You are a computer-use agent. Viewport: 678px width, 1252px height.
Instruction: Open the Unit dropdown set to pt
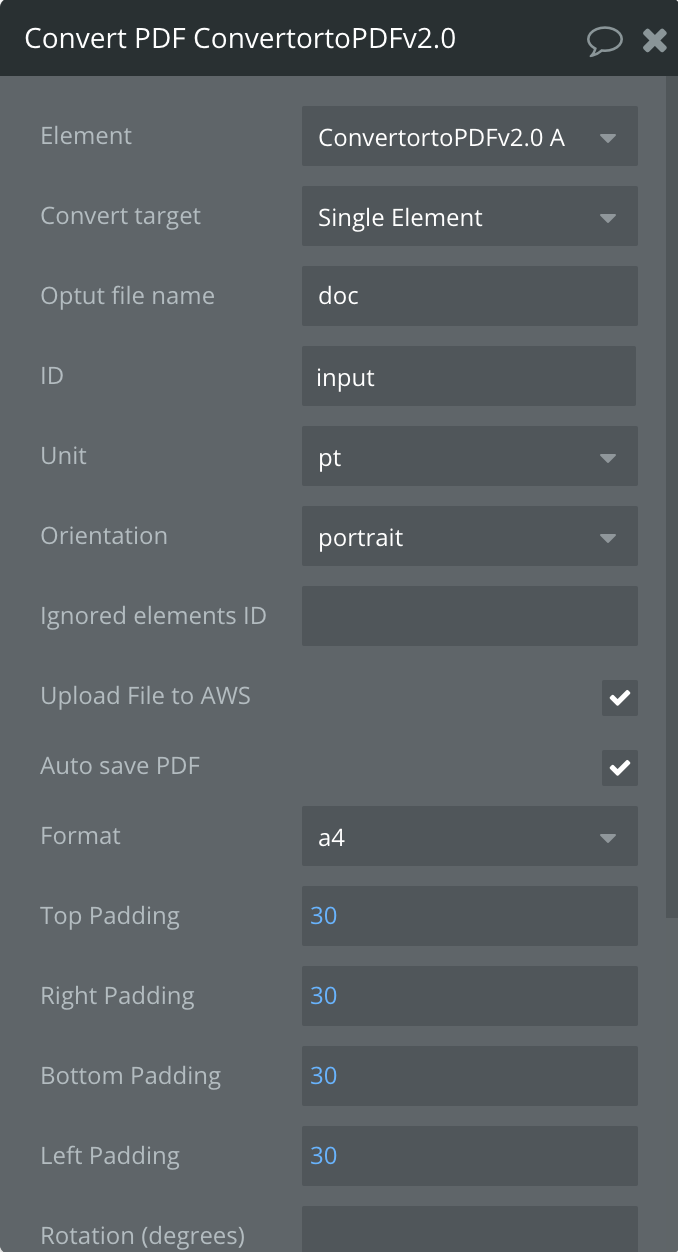tap(469, 457)
